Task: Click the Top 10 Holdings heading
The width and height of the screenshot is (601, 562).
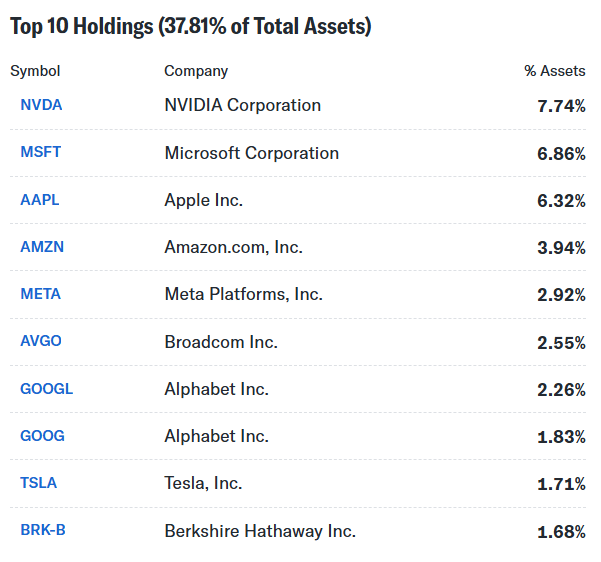Action: (190, 27)
